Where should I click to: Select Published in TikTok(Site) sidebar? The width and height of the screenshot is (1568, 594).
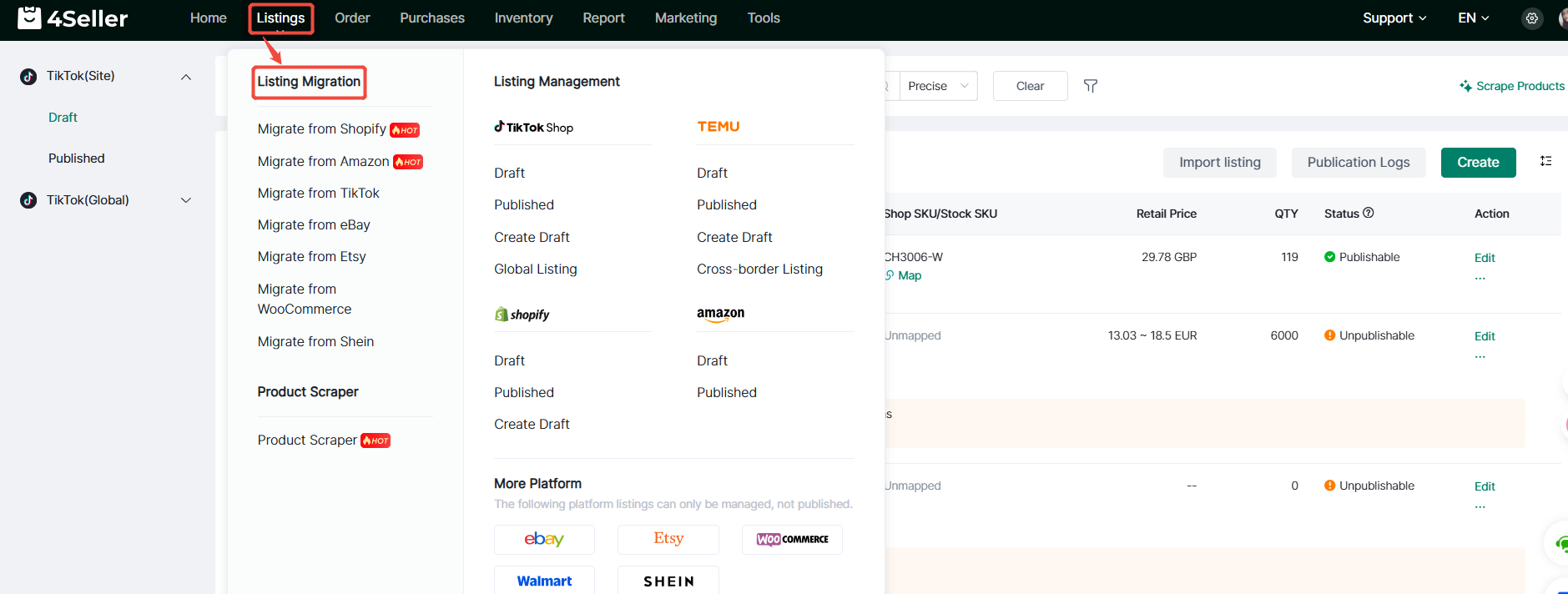pyautogui.click(x=77, y=159)
